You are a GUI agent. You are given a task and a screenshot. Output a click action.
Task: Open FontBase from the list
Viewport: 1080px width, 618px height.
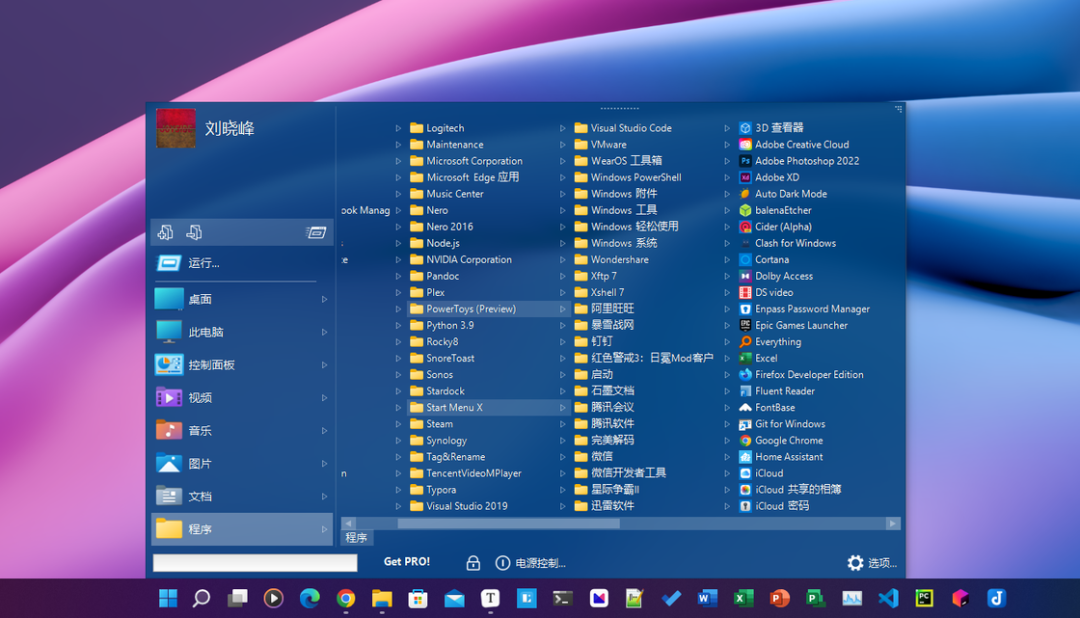pyautogui.click(x=767, y=407)
